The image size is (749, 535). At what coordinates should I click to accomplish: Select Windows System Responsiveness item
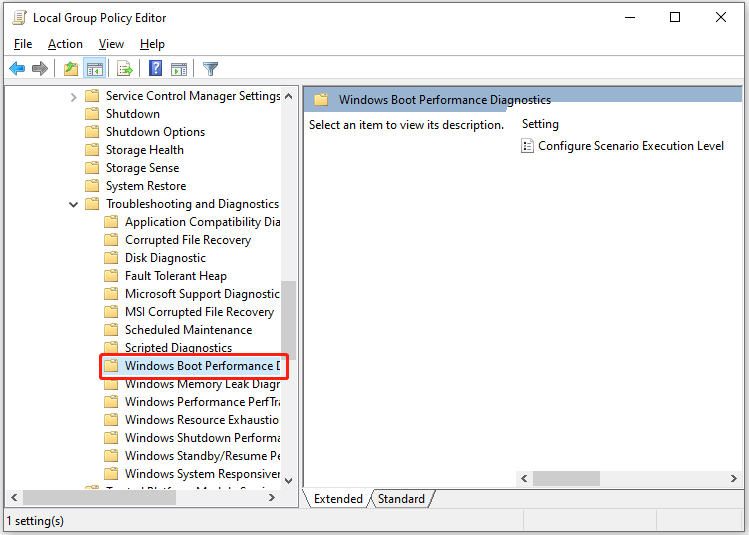[x=203, y=474]
